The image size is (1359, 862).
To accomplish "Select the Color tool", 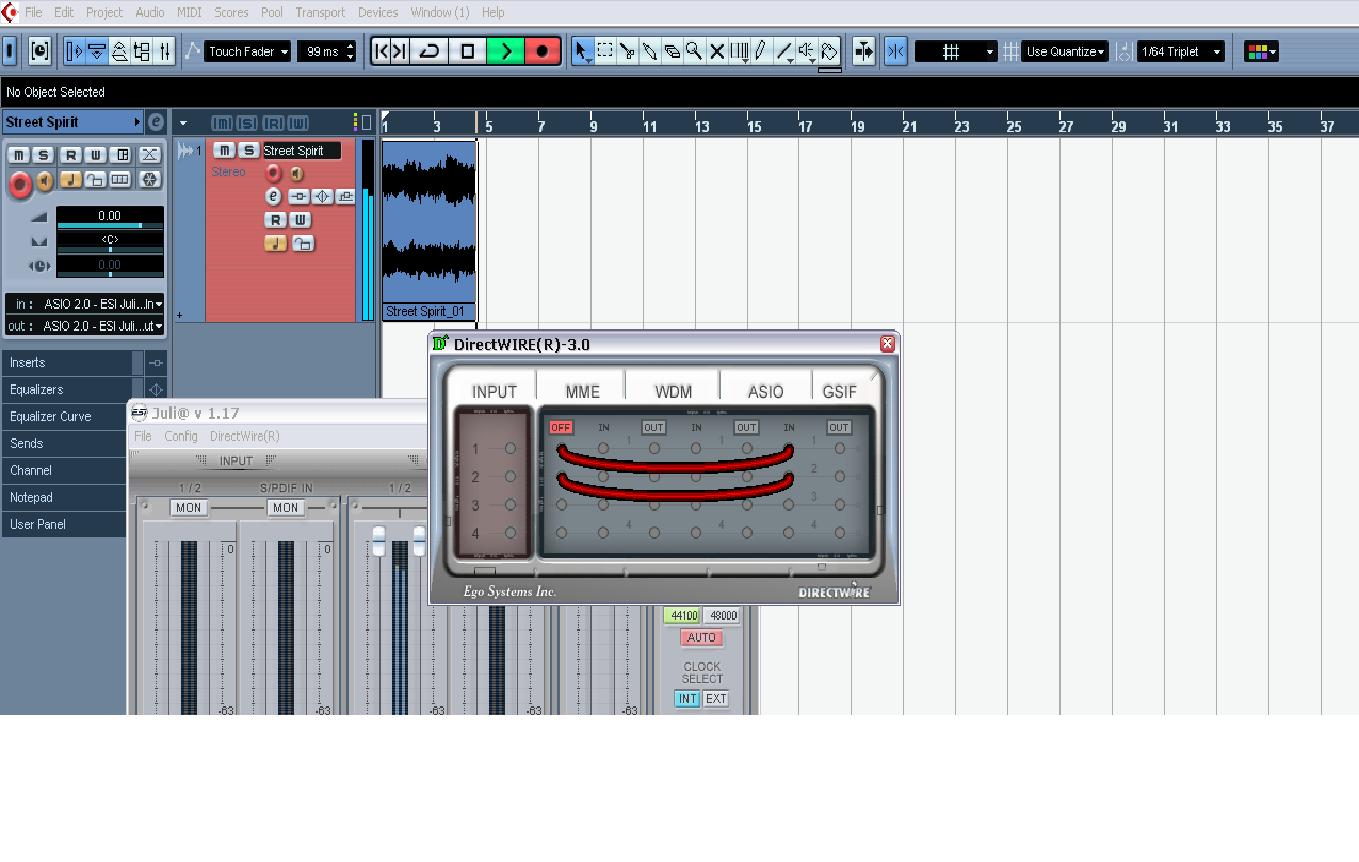I will pyautogui.click(x=829, y=51).
